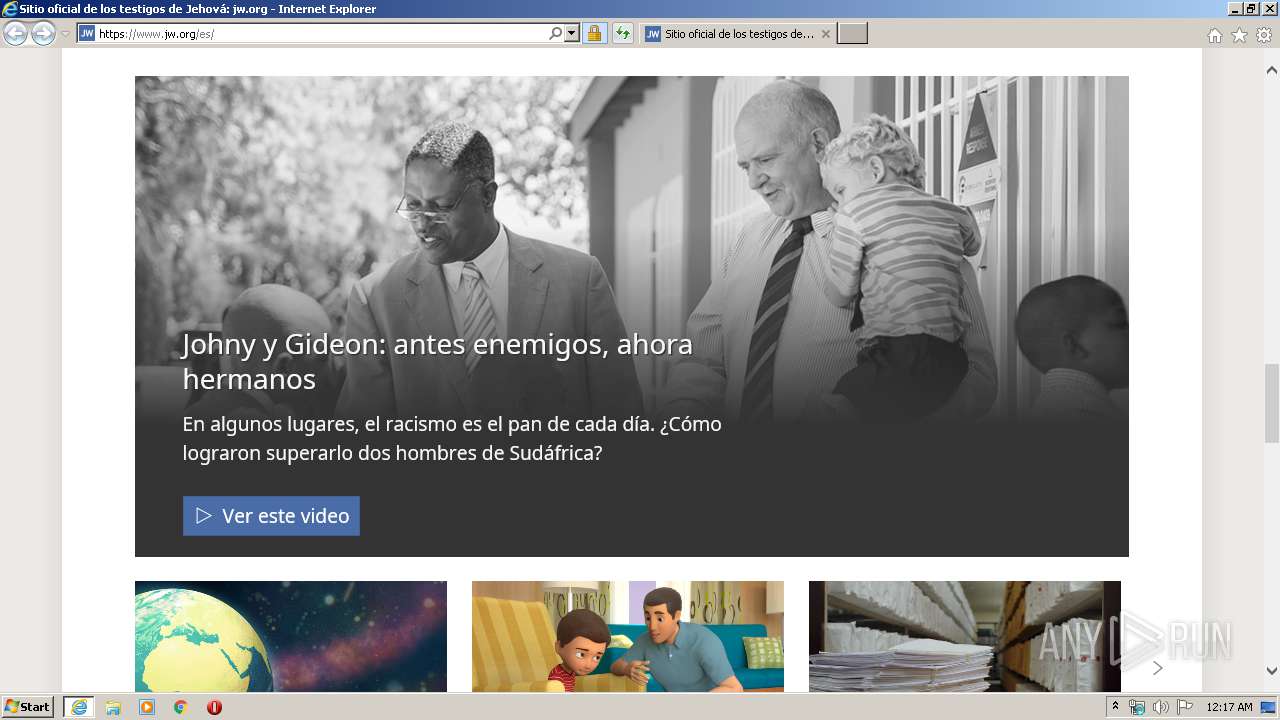This screenshot has width=1280, height=720.
Task: Click the search magnifier in address bar
Action: click(556, 34)
